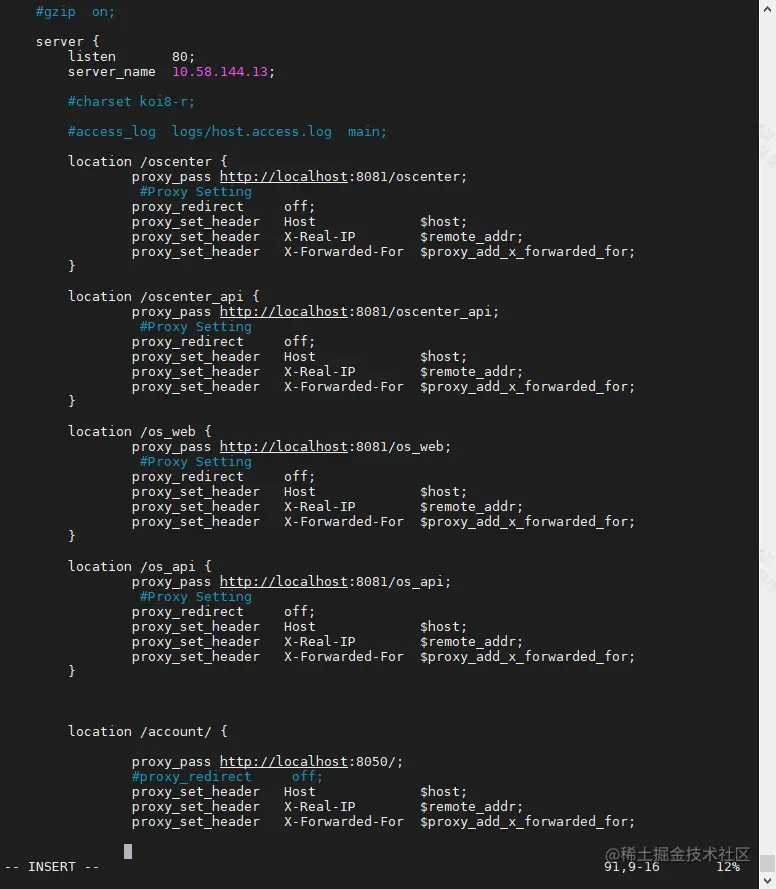This screenshot has width=776, height=889.
Task: Click the 12% scroll percentage indicator
Action: [x=727, y=867]
